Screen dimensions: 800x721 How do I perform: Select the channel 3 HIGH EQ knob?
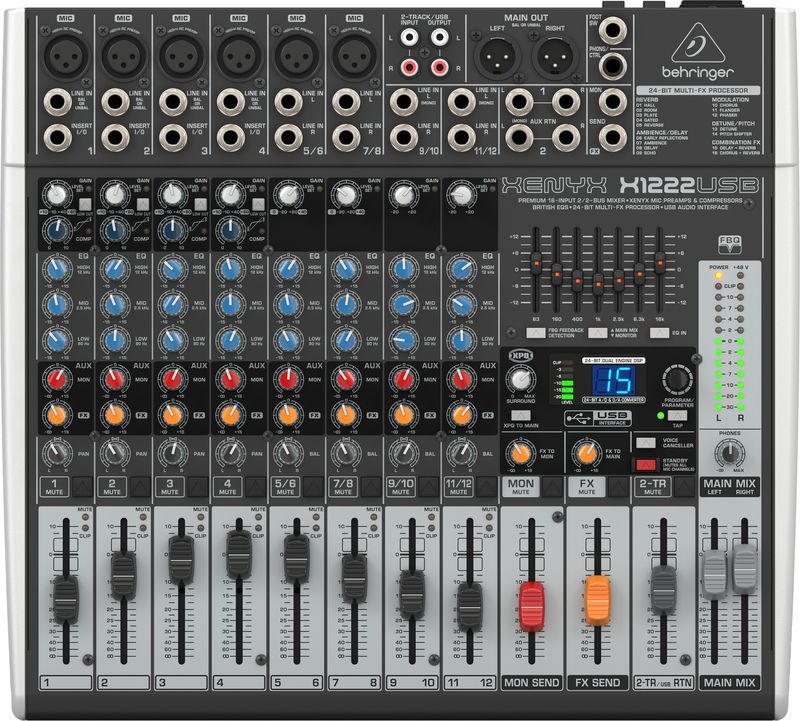(172, 269)
